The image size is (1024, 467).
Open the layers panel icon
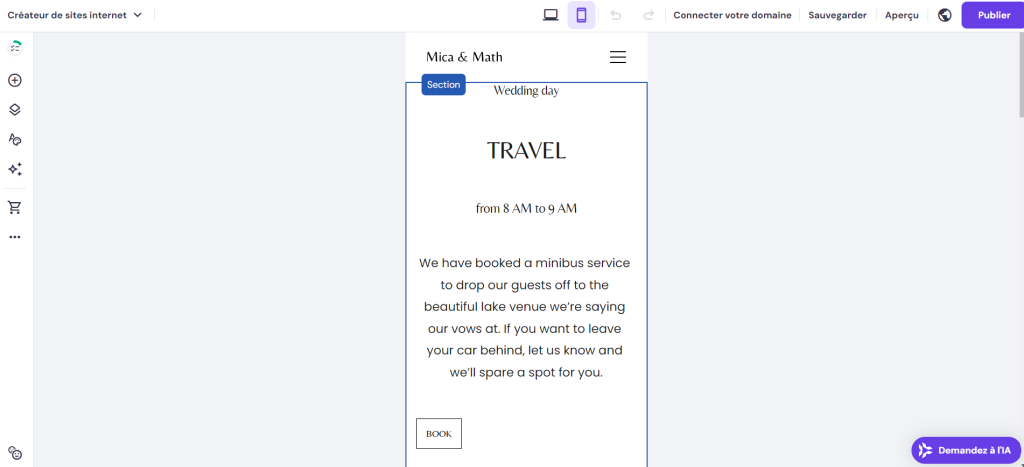pyautogui.click(x=14, y=110)
